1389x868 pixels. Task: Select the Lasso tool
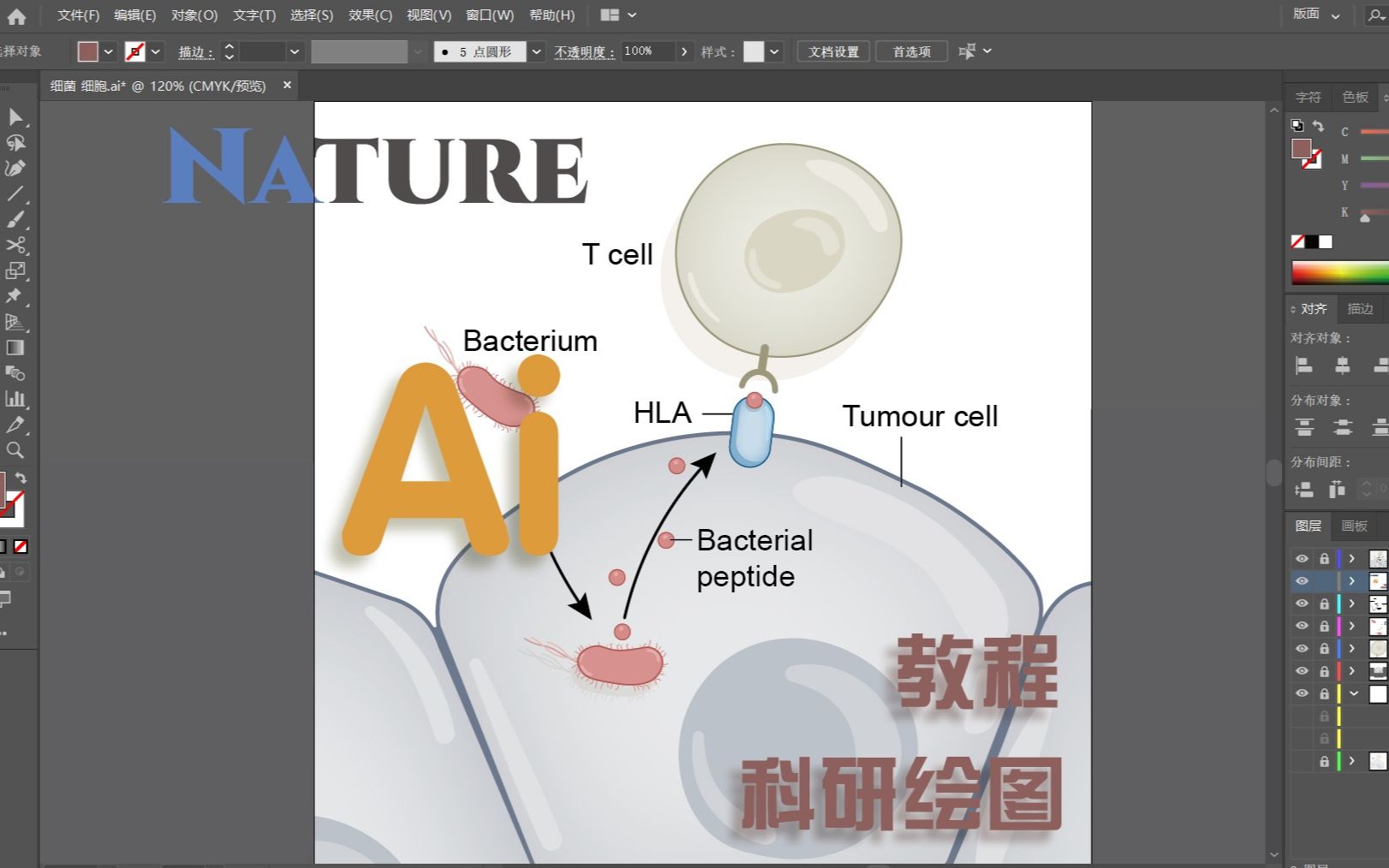(15, 143)
